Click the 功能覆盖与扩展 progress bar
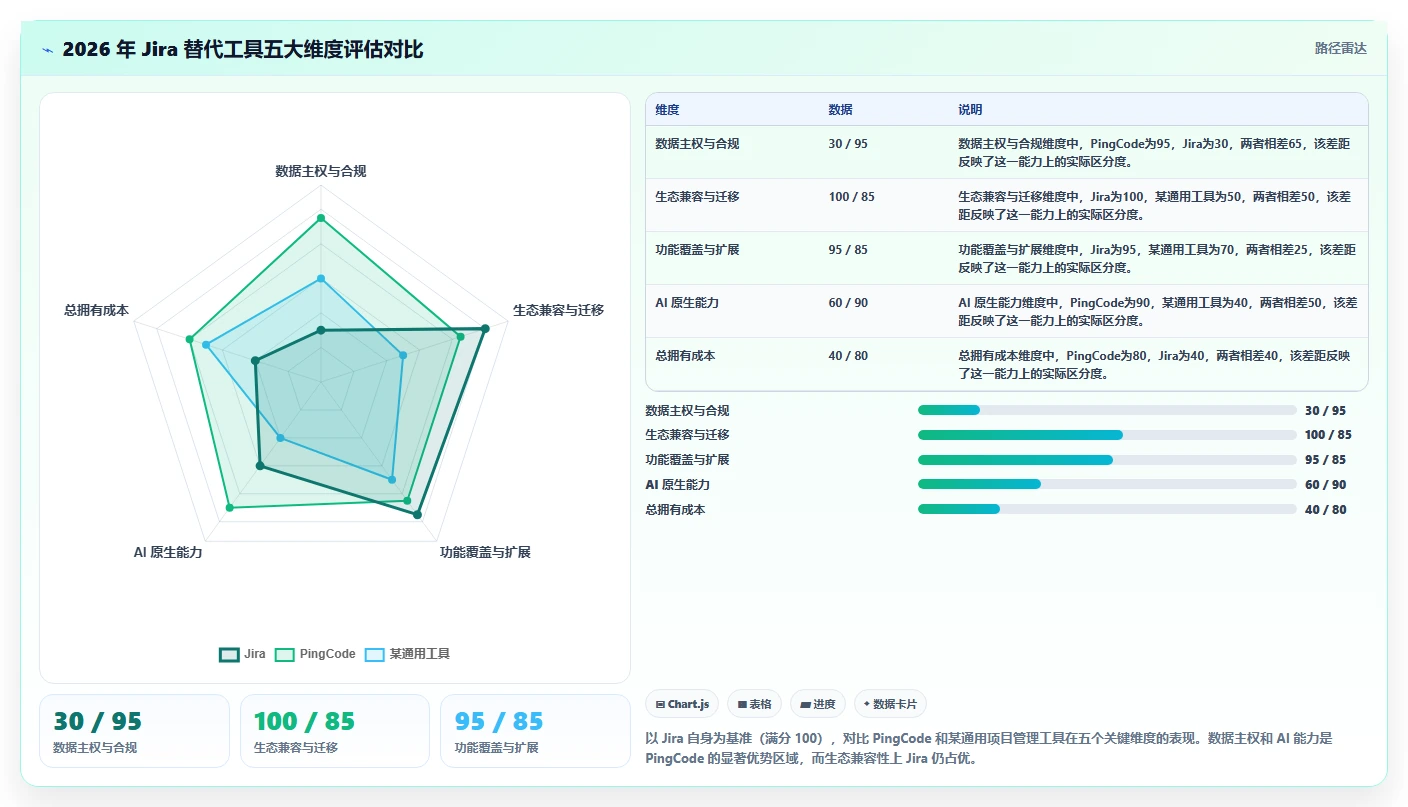 coord(1107,460)
